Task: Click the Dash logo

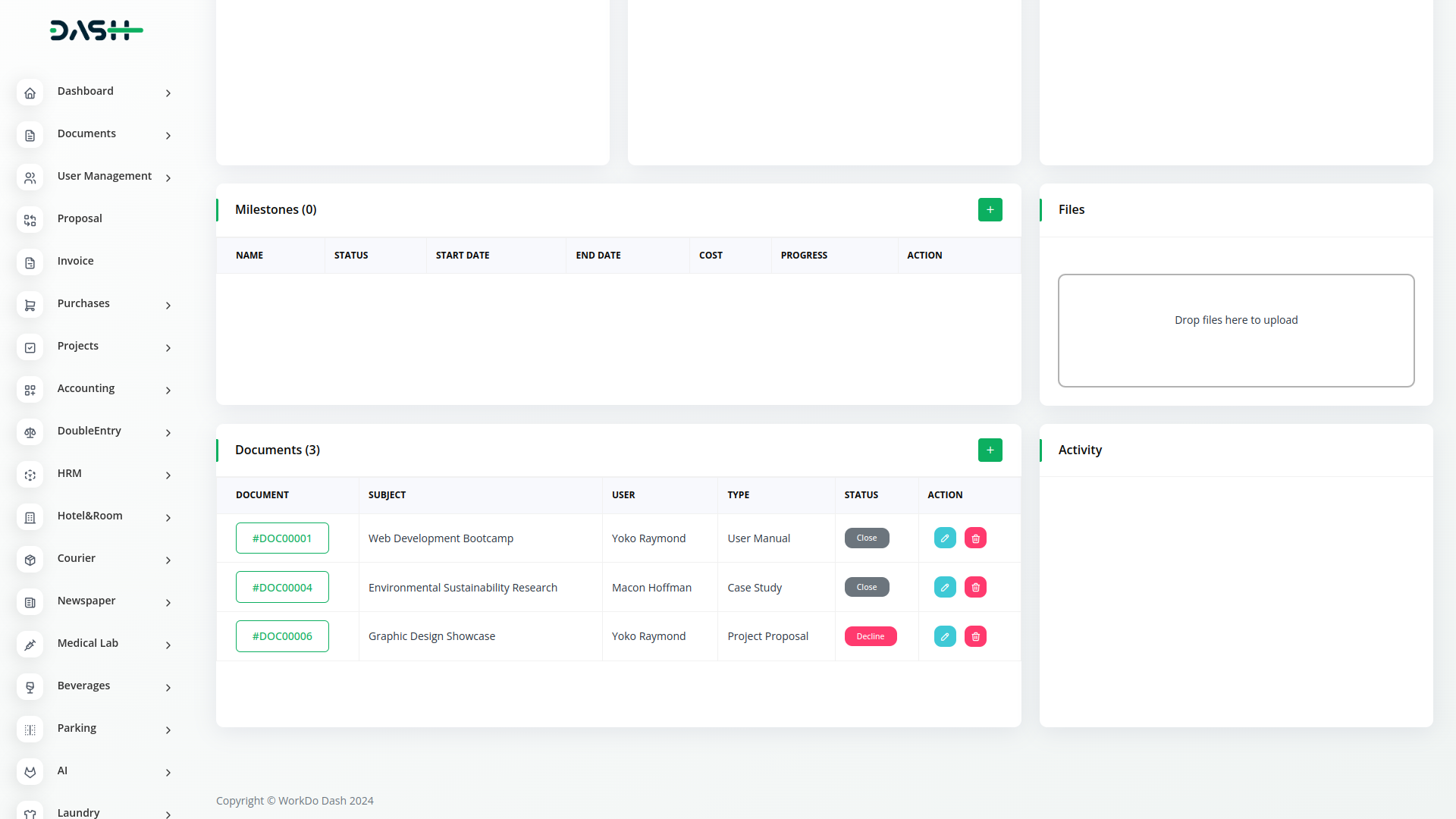Action: (96, 30)
